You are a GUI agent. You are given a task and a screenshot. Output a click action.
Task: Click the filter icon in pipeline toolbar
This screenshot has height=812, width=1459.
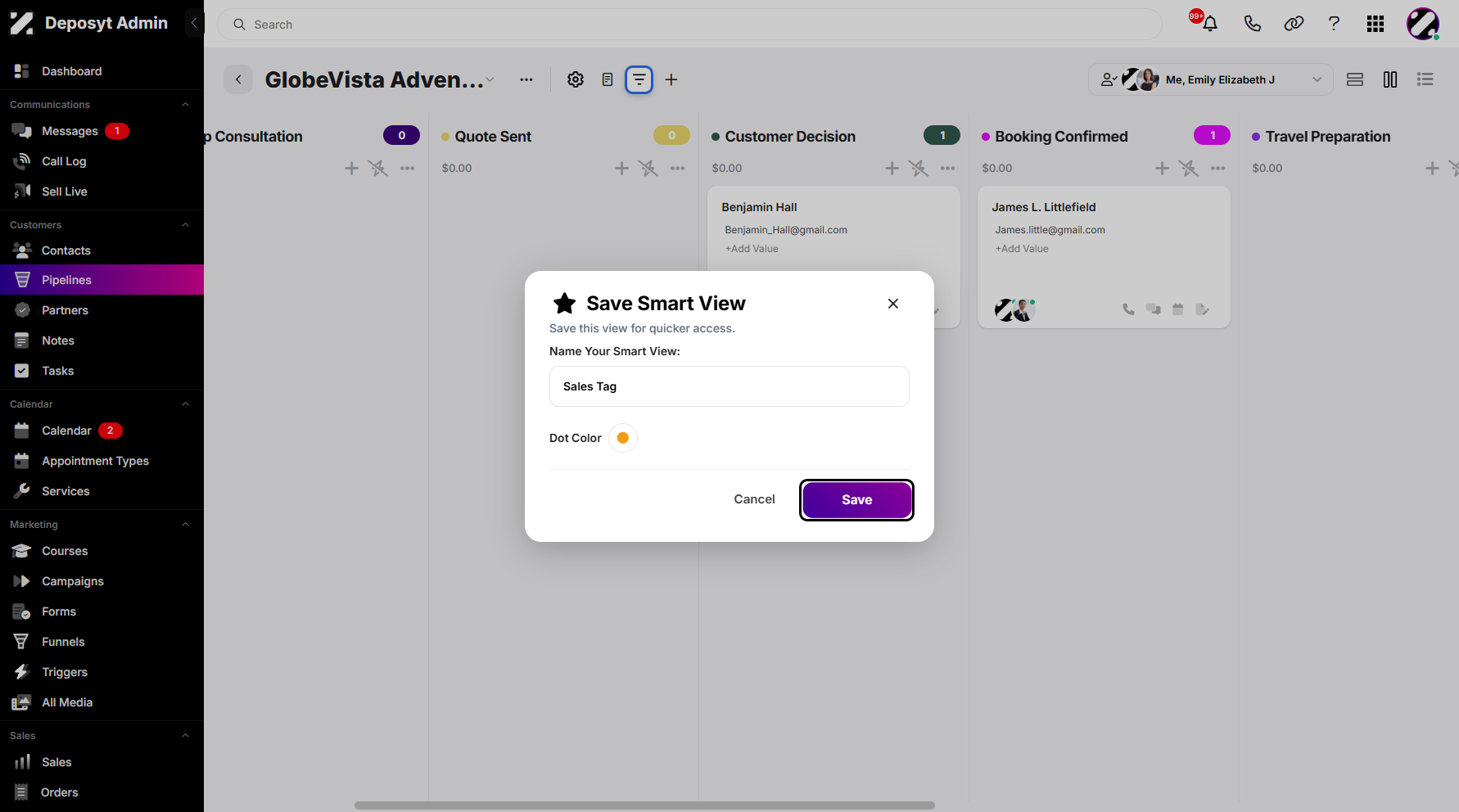(639, 79)
